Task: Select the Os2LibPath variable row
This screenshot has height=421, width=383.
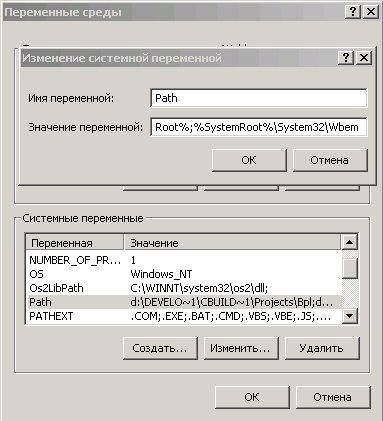Action: pyautogui.click(x=183, y=288)
